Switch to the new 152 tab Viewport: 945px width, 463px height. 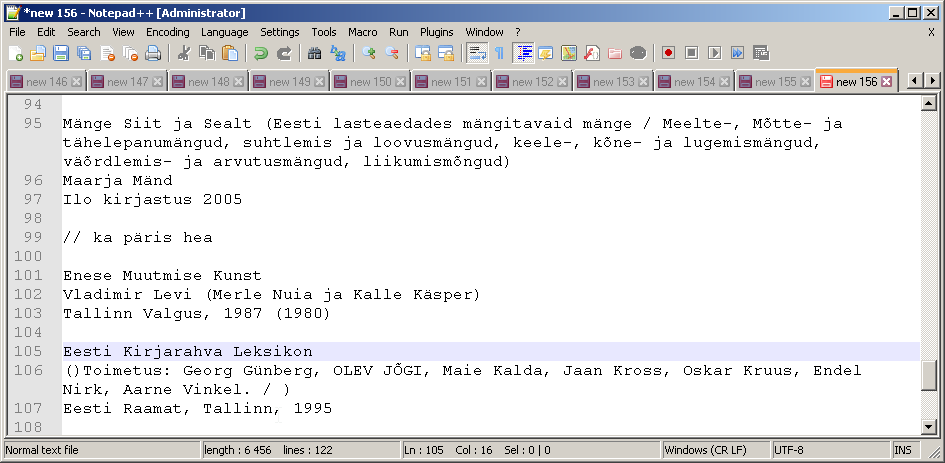(x=532, y=82)
